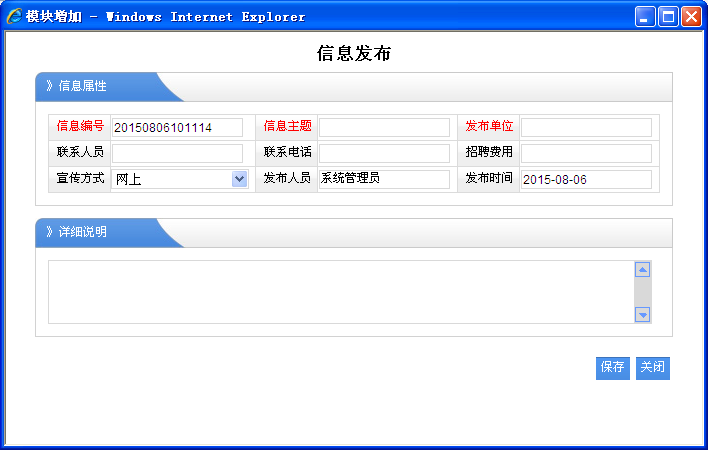This screenshot has height=450, width=708.
Task: Click the text area scroll down arrow
Action: [x=643, y=315]
